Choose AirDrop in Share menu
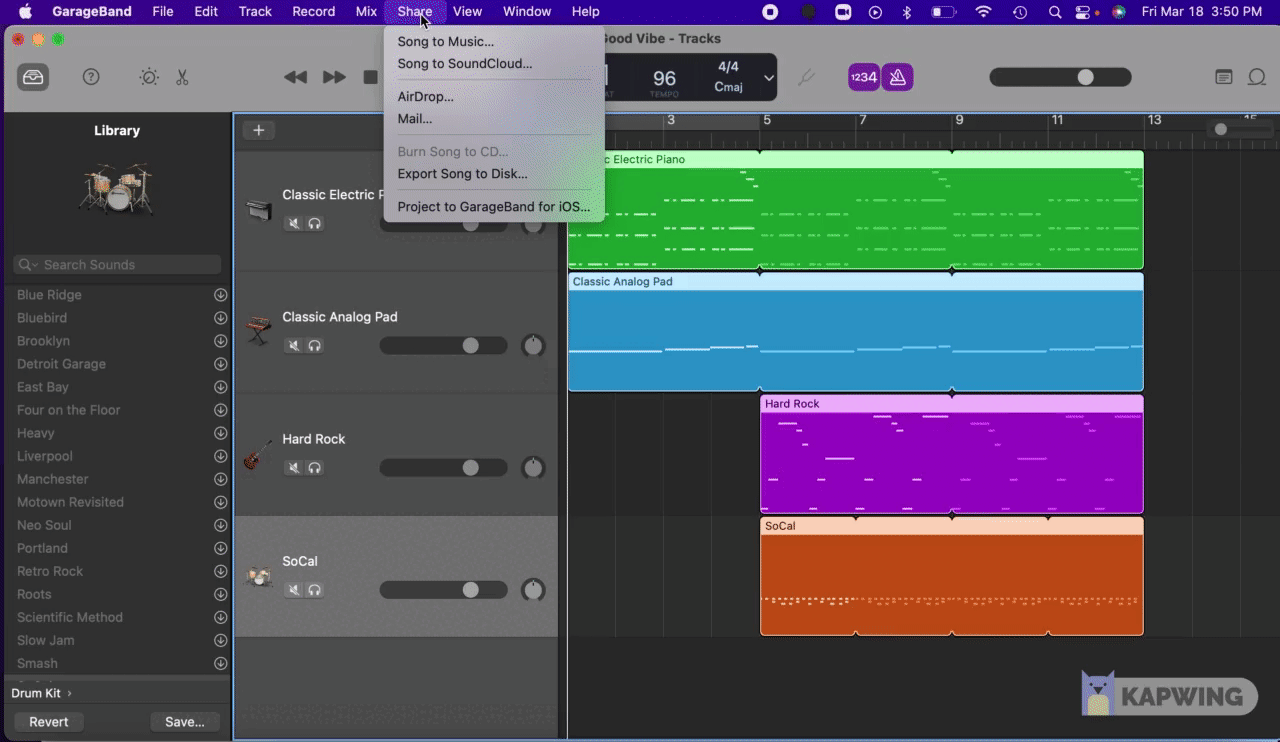Image resolution: width=1280 pixels, height=742 pixels. (x=494, y=97)
